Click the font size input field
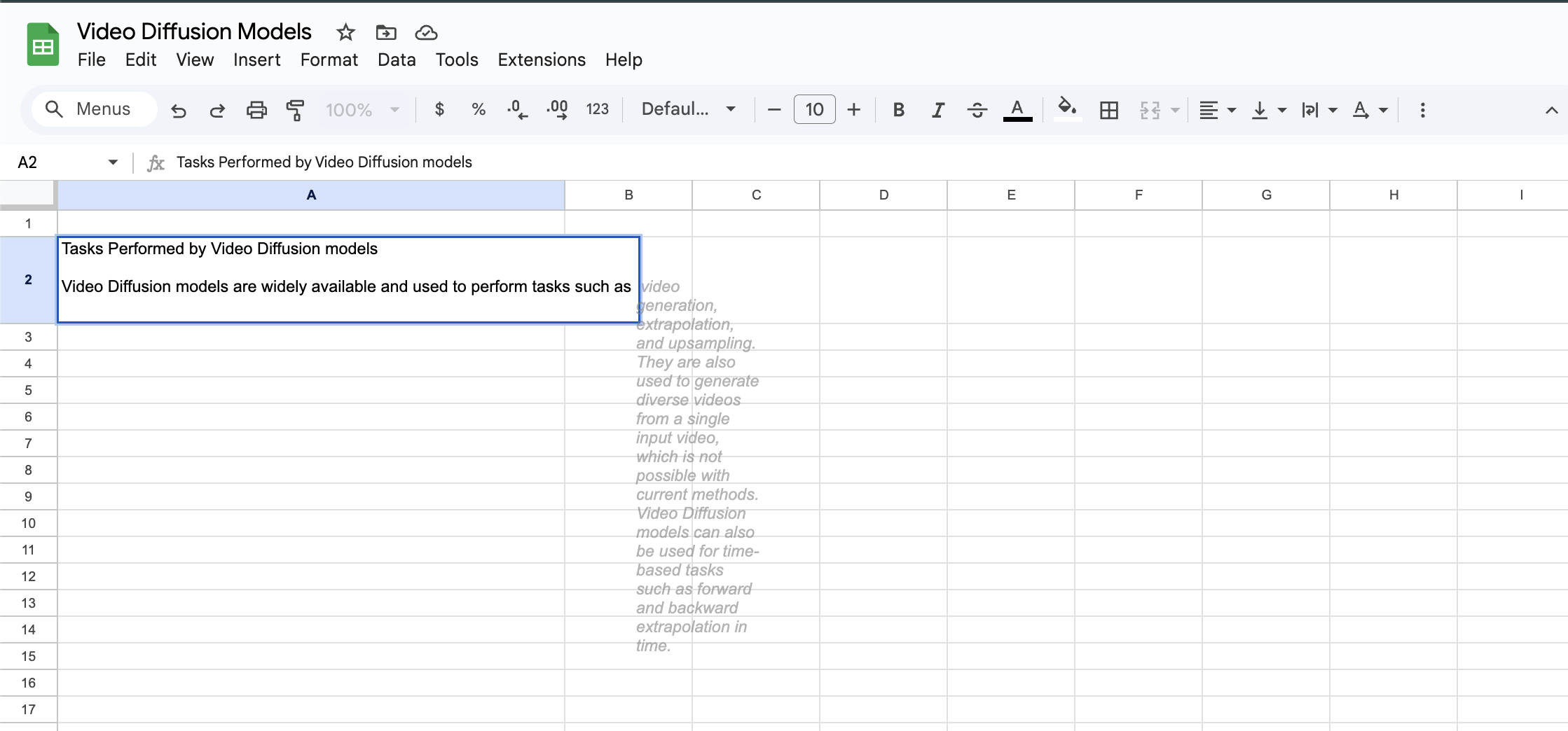 pyautogui.click(x=814, y=110)
